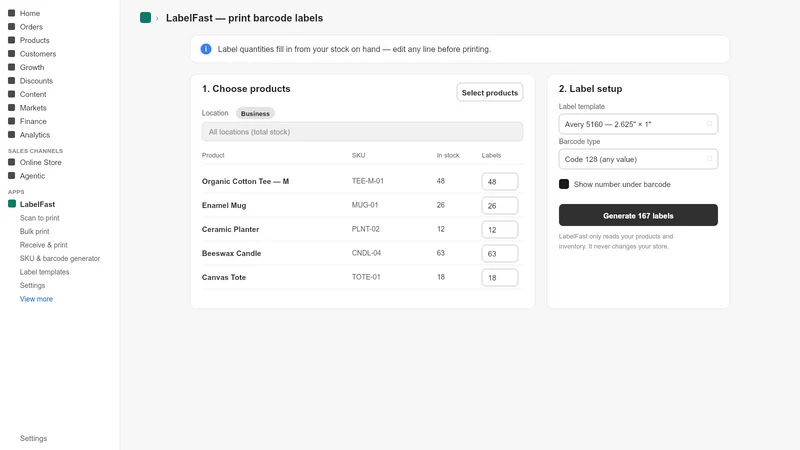Open Analytics in the sidebar
Screen dimensions: 800x450
(x=35, y=135)
